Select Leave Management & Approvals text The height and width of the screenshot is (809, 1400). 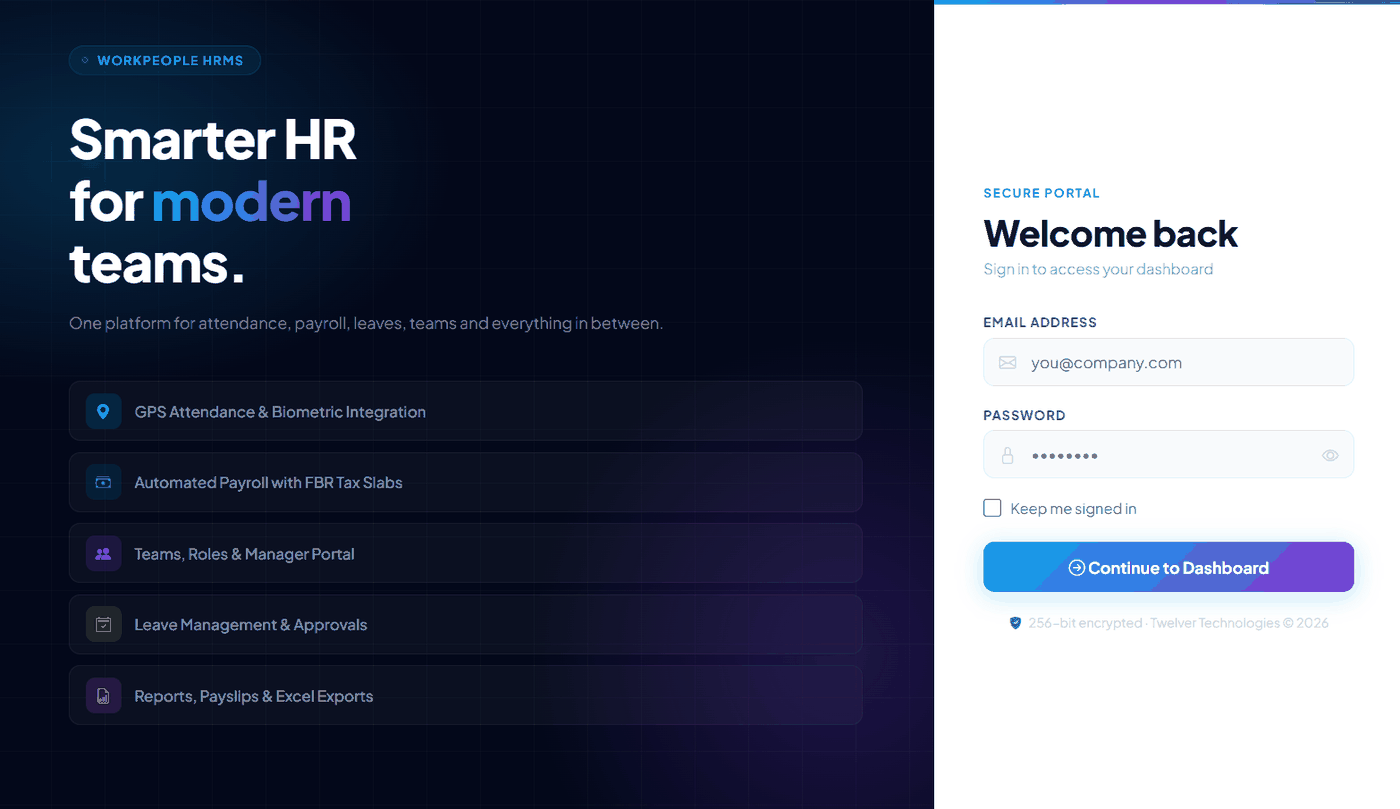click(x=251, y=625)
